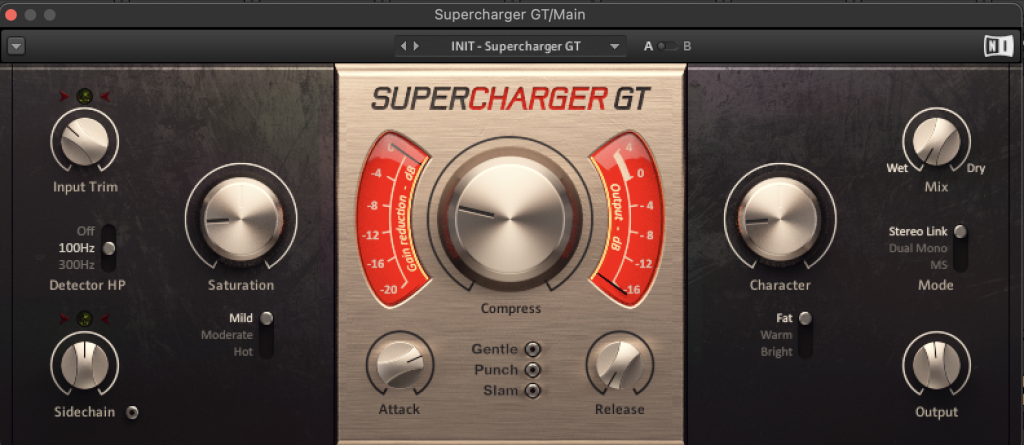Select Dual Mono mode
The image size is (1024, 445).
pyautogui.click(x=918, y=248)
